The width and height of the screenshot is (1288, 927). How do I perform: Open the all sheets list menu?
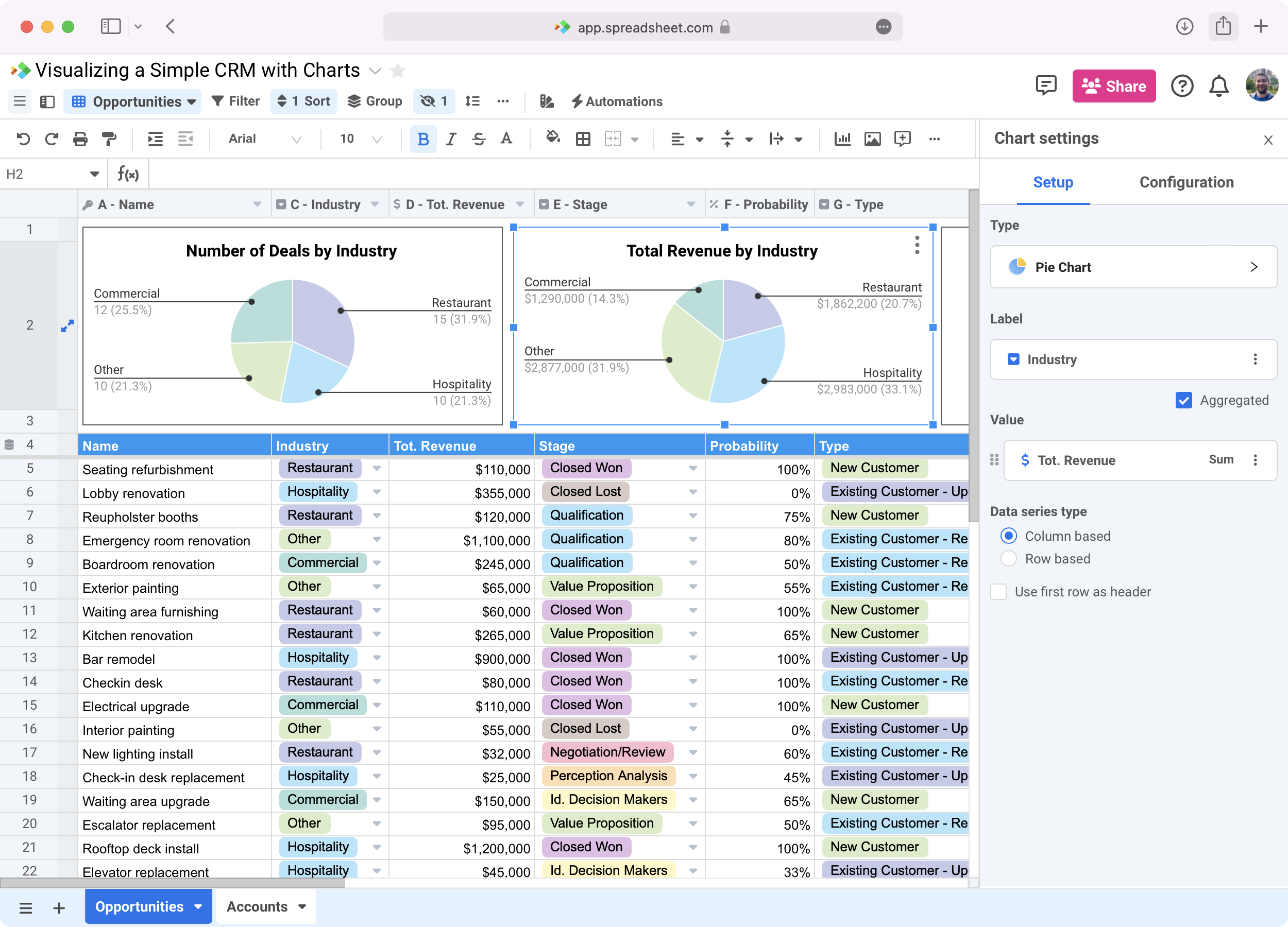click(26, 908)
